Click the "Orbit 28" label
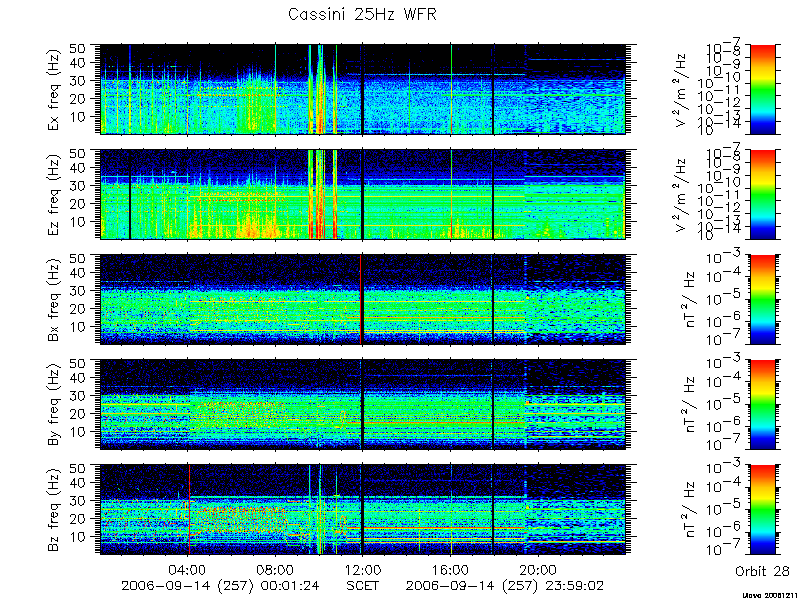The height and width of the screenshot is (600, 800). pyautogui.click(x=762, y=571)
